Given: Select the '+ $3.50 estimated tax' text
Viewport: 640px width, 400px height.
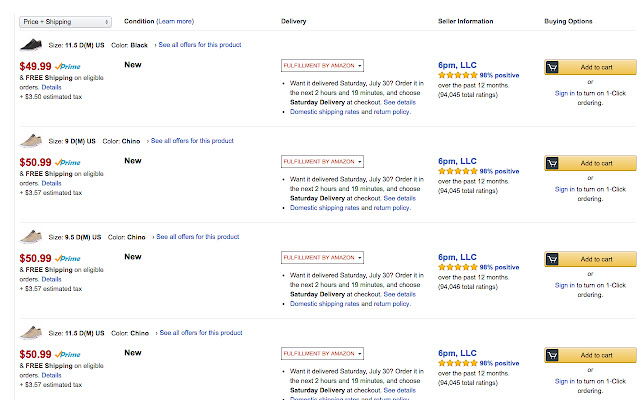Looking at the screenshot, I should click(x=51, y=97).
